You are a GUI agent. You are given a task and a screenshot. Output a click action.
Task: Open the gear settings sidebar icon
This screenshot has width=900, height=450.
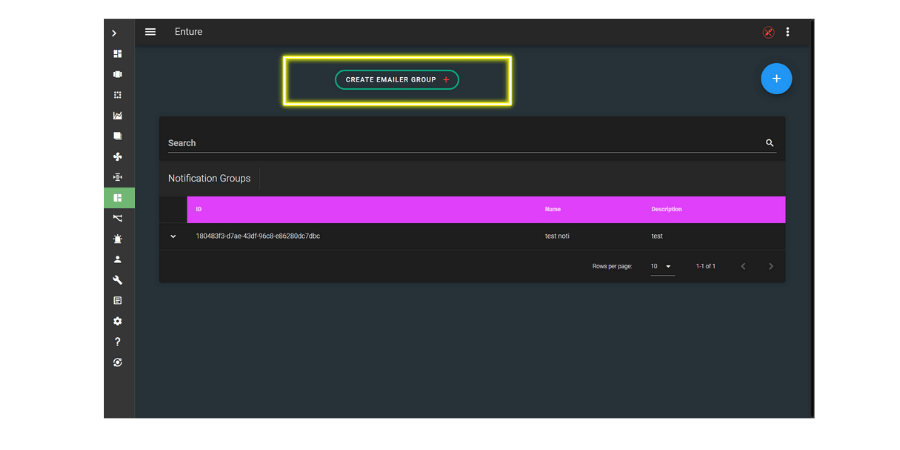pyautogui.click(x=118, y=321)
